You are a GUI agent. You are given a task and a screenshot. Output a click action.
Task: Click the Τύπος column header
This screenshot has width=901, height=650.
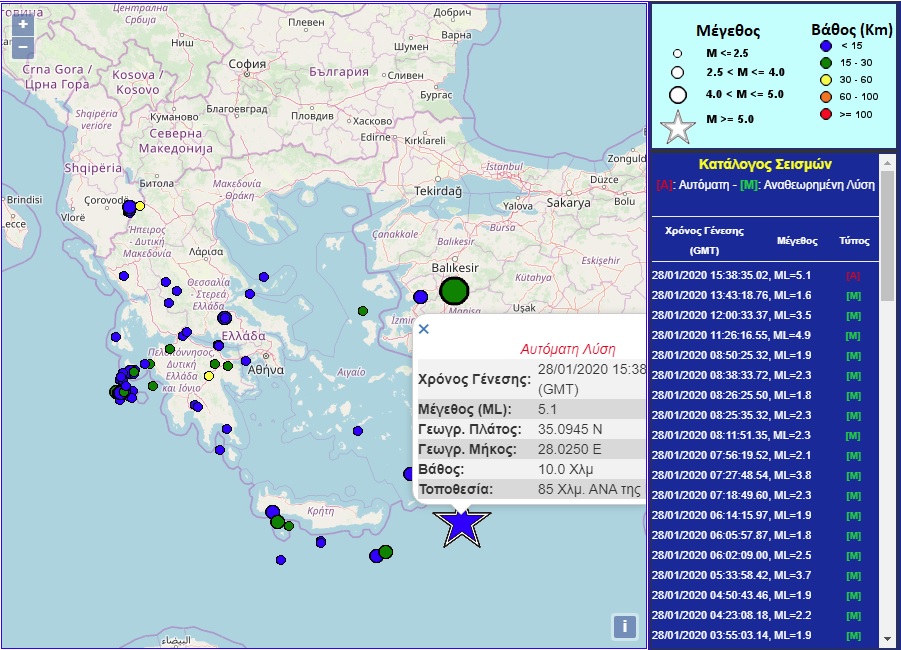click(x=853, y=241)
